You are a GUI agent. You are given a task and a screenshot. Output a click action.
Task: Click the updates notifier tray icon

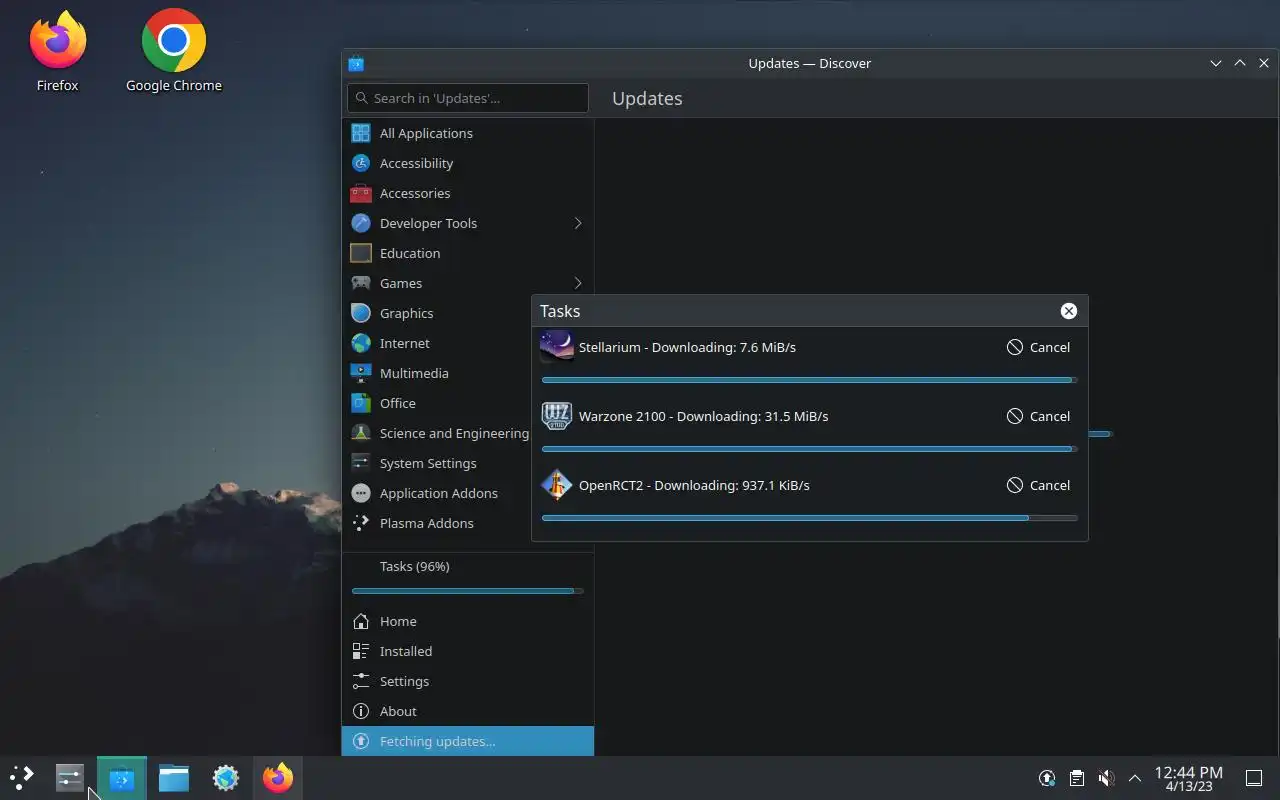tap(1047, 778)
